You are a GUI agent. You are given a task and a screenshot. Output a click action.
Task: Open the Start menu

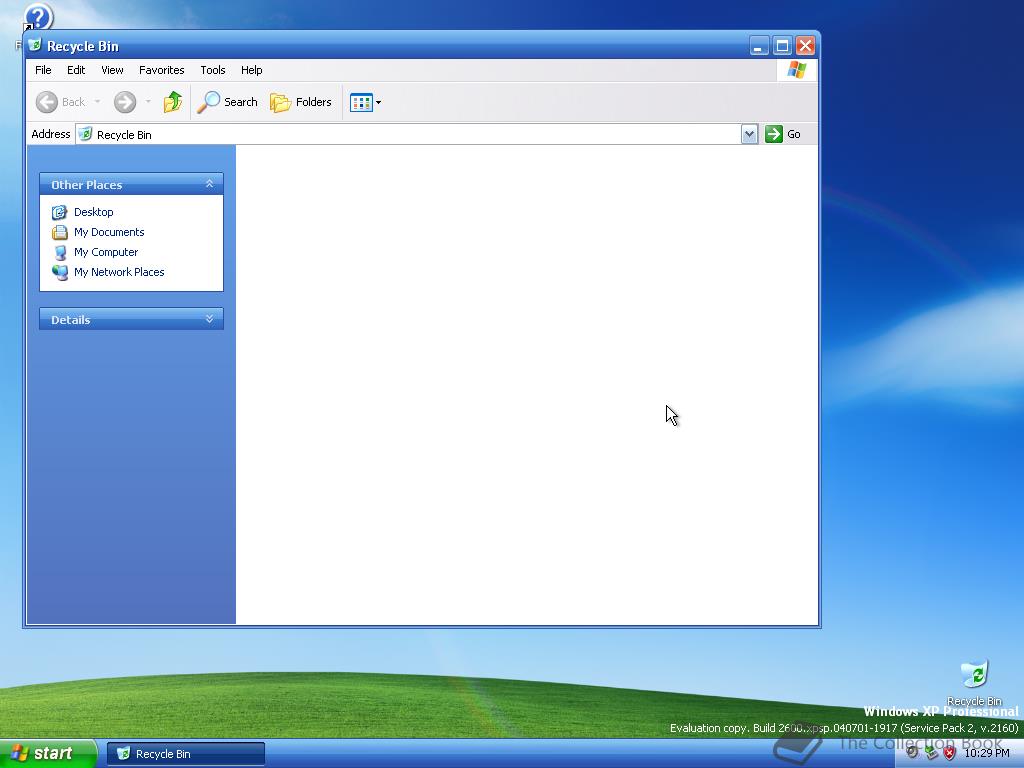coord(47,753)
